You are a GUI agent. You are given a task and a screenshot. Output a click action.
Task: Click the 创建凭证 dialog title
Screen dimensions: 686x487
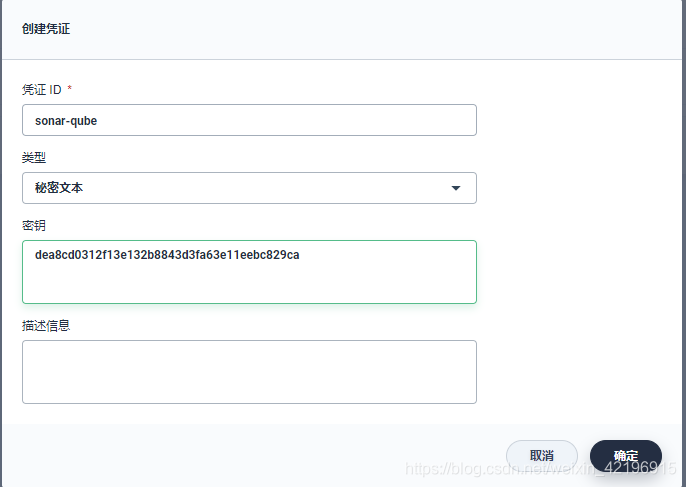click(46, 29)
